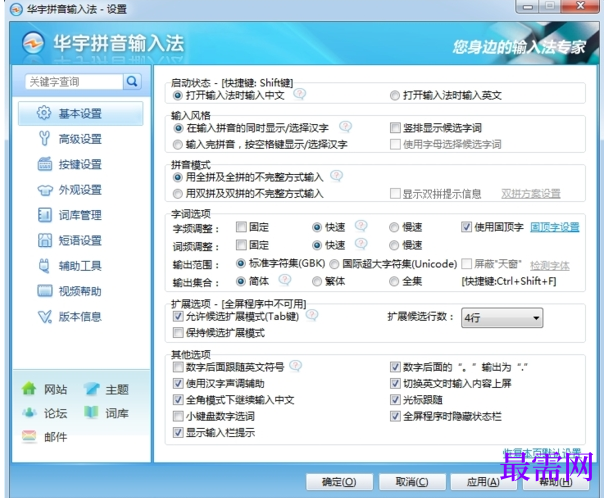Click the 确定 button
The width and height of the screenshot is (612, 498).
338,482
